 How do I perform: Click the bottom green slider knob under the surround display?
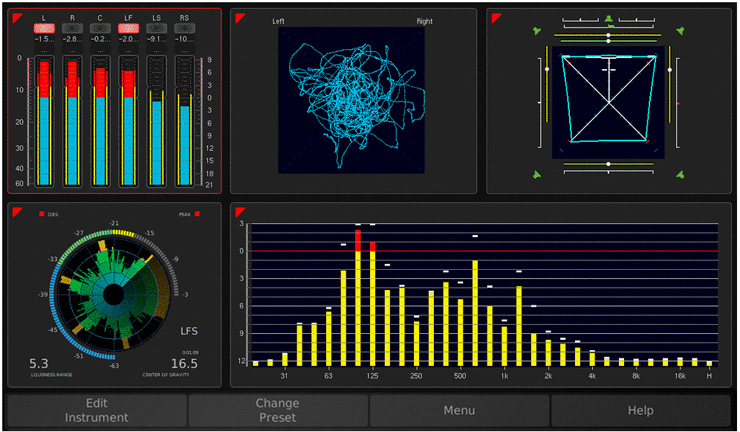(608, 164)
